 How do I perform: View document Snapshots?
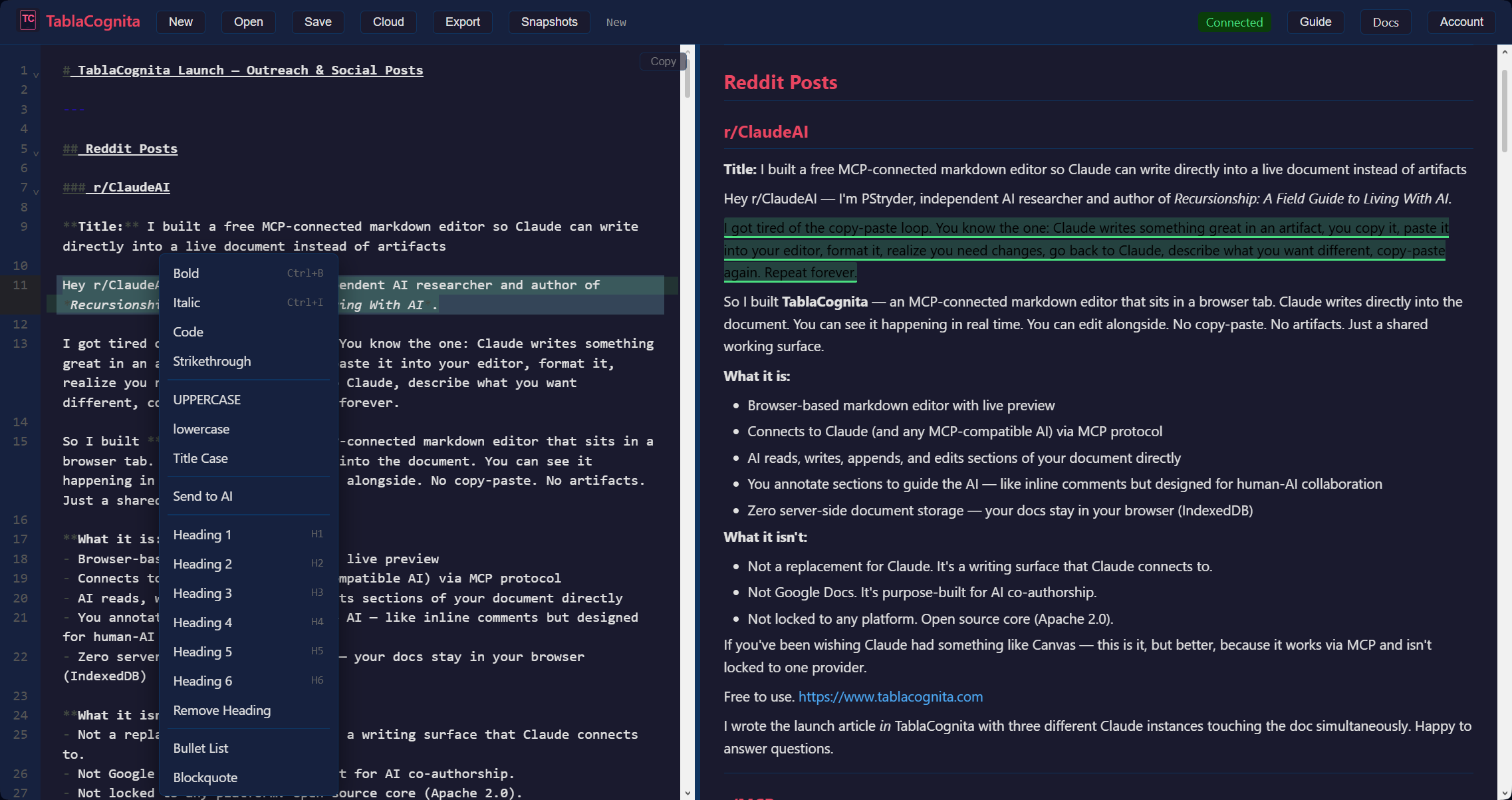point(549,21)
